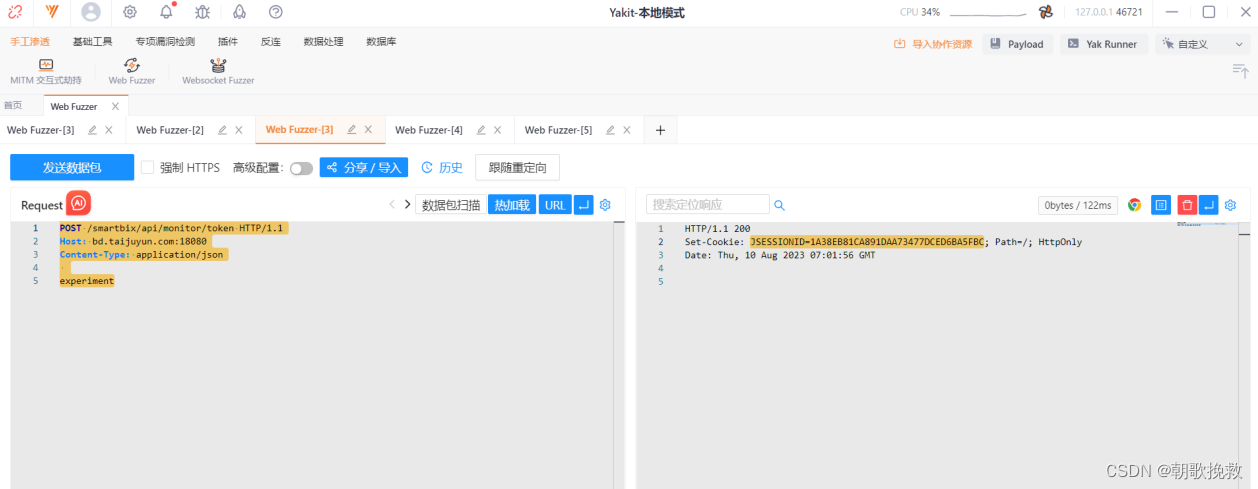The width and height of the screenshot is (1258, 489).
Task: Open the user profile avatar
Action: [91, 12]
